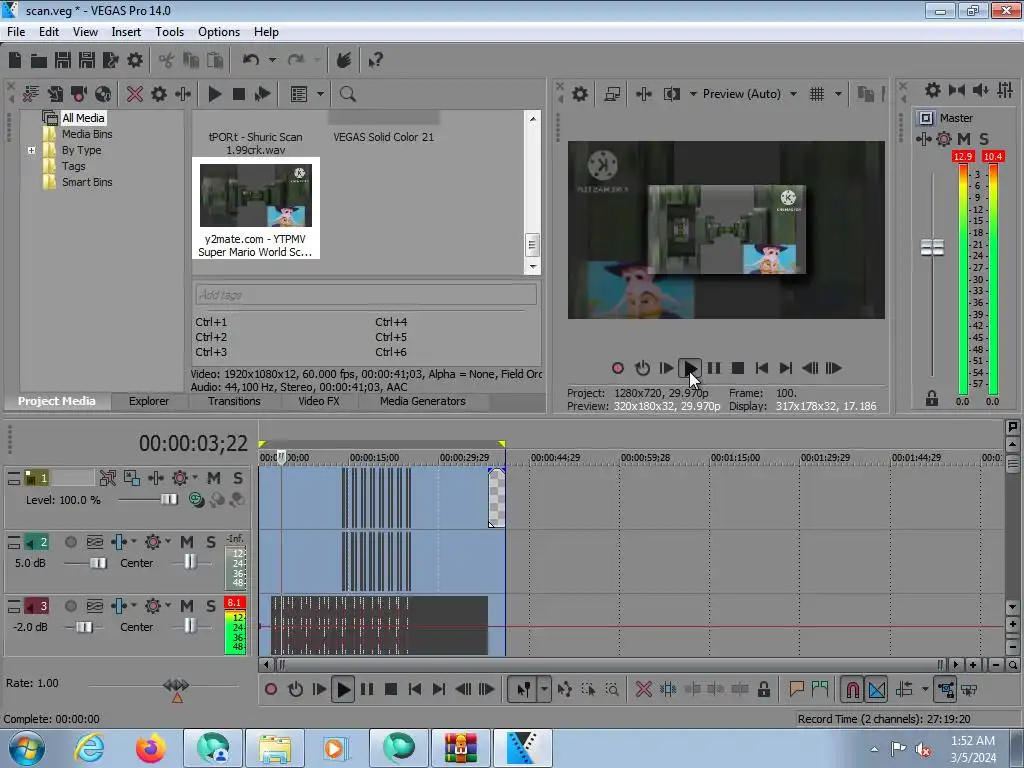Switch to the Video FX tab
Image resolution: width=1024 pixels, height=768 pixels.
tap(319, 401)
